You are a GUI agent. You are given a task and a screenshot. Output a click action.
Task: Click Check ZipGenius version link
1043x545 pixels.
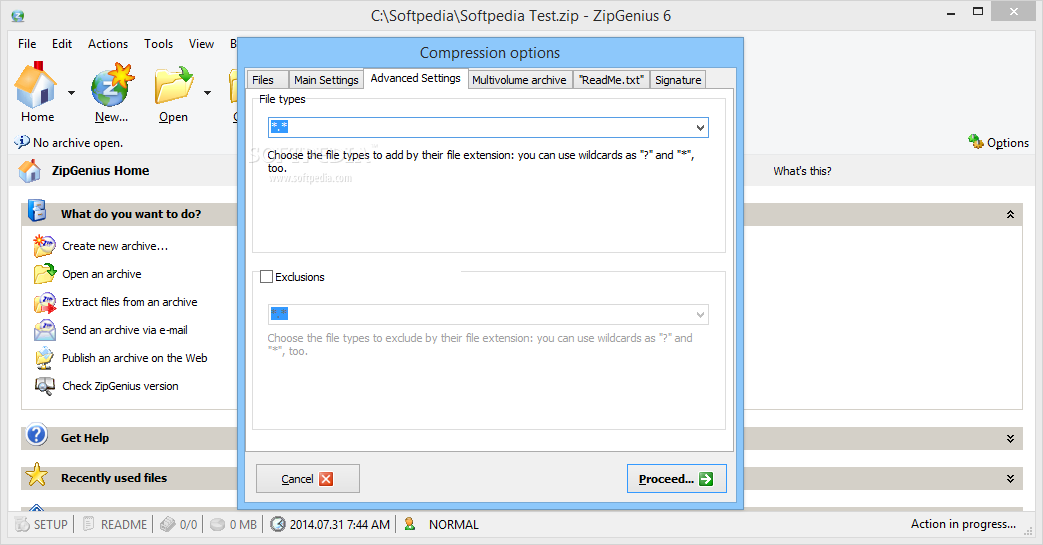tap(120, 386)
